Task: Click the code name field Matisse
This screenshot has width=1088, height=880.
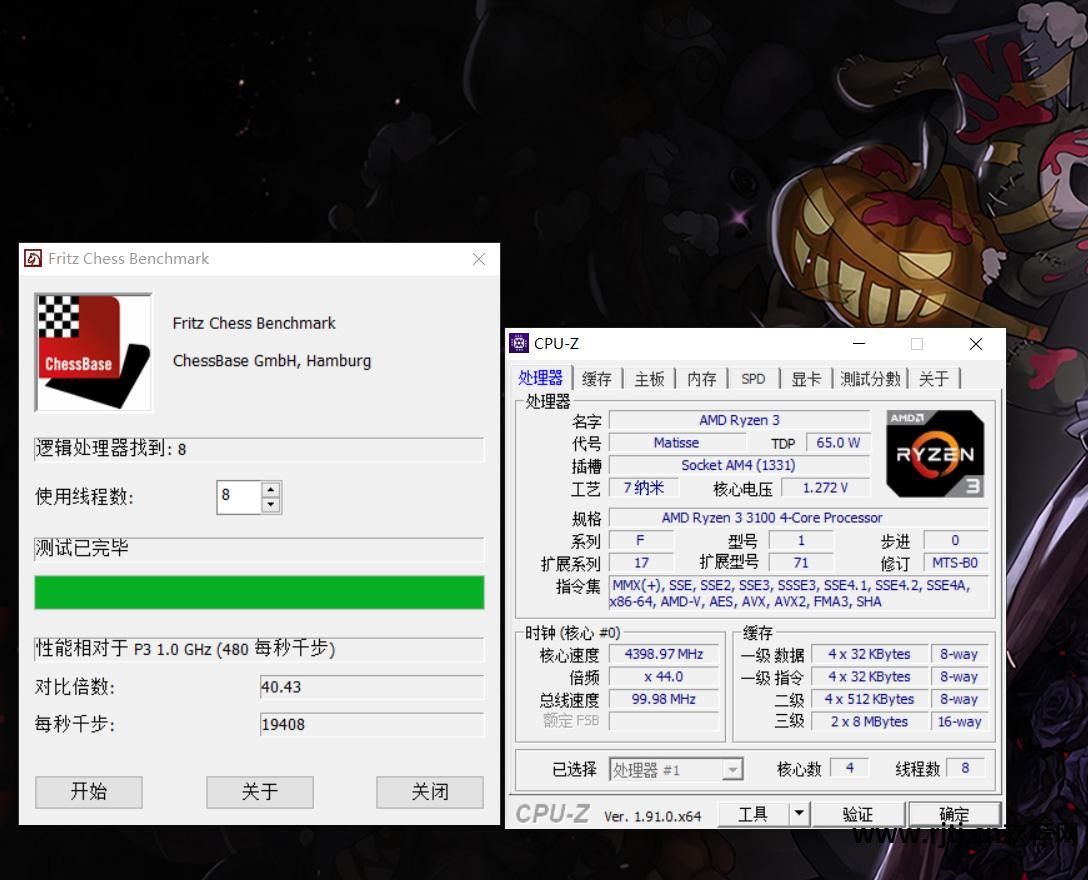Action: (677, 443)
